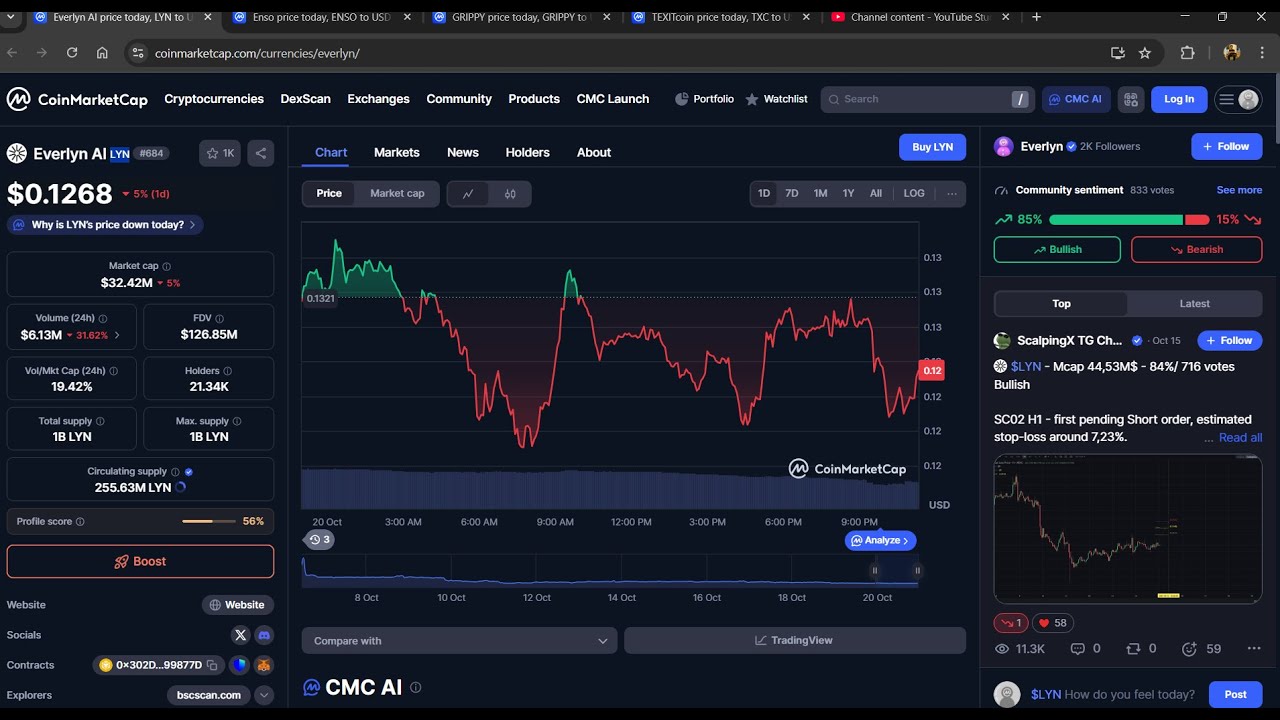This screenshot has width=1280, height=720.
Task: Open ScalpingX post chart thumbnail
Action: pos(1128,529)
